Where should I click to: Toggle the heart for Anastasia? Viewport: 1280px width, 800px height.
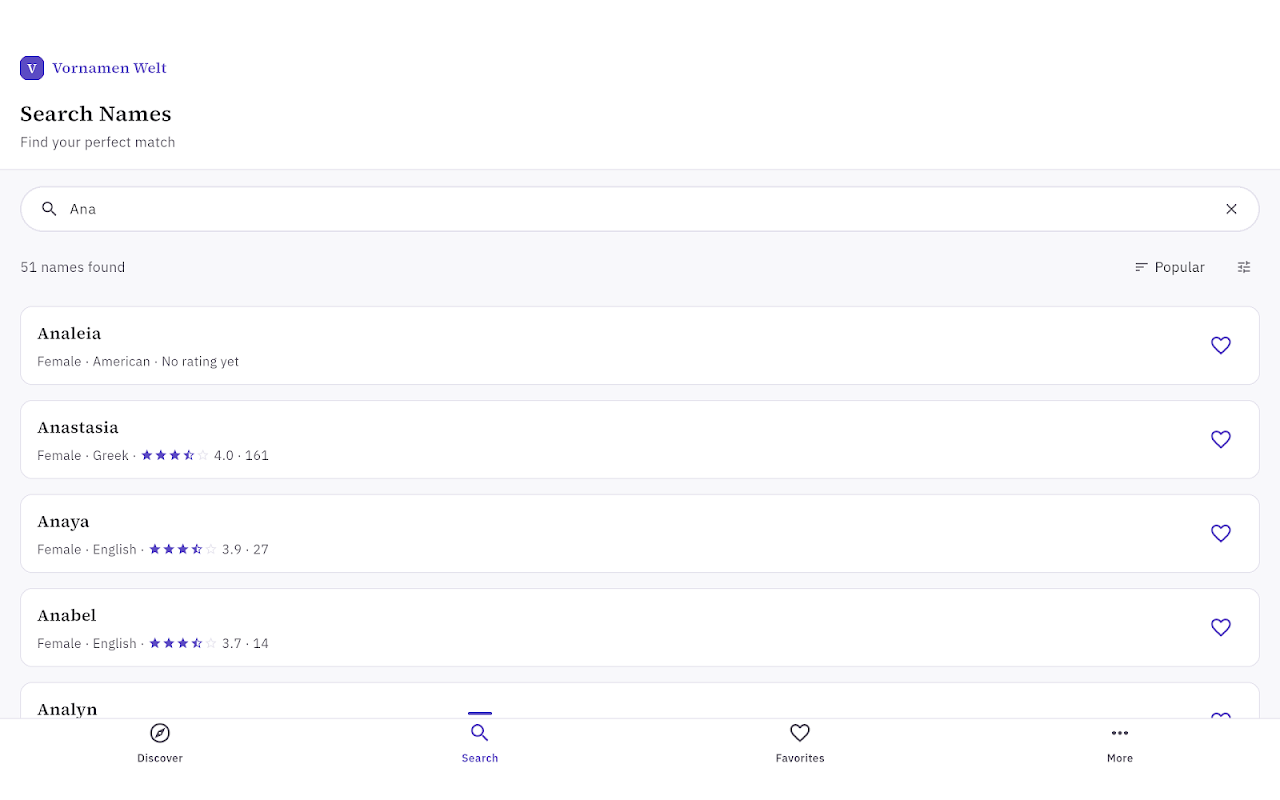(1220, 439)
